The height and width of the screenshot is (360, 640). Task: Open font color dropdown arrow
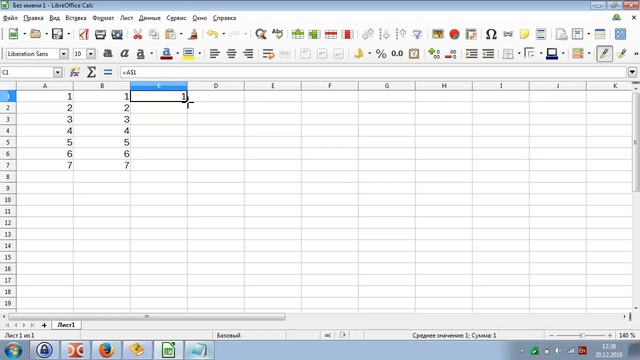177,53
